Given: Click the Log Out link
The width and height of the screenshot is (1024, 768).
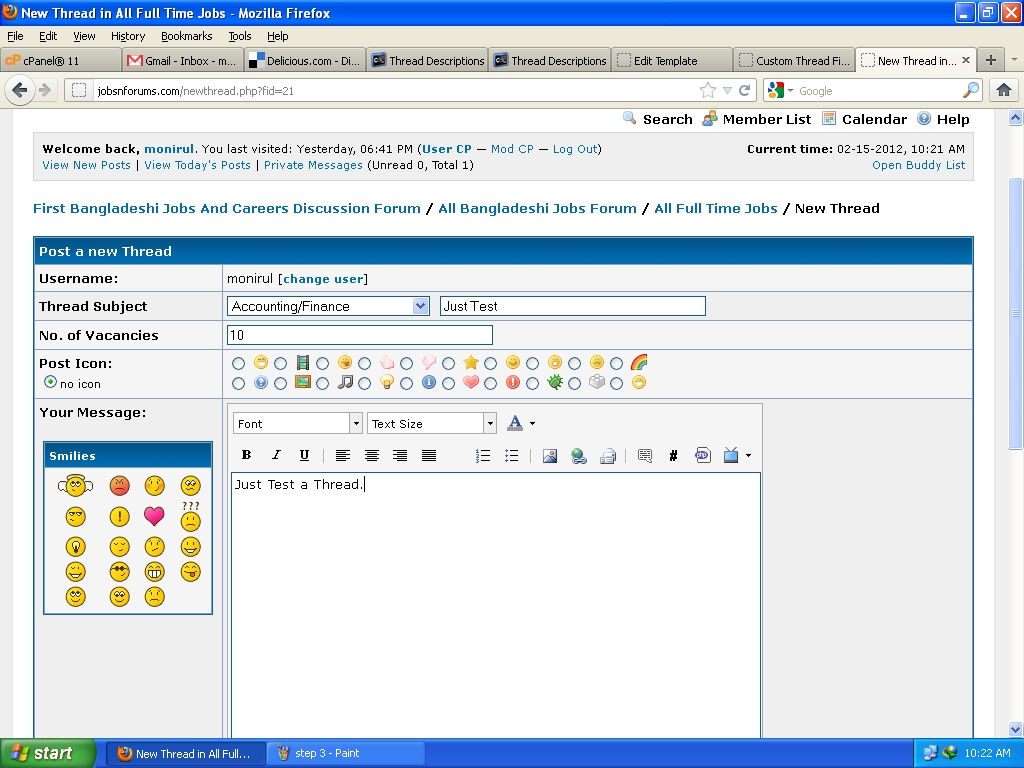Looking at the screenshot, I should click(x=575, y=149).
